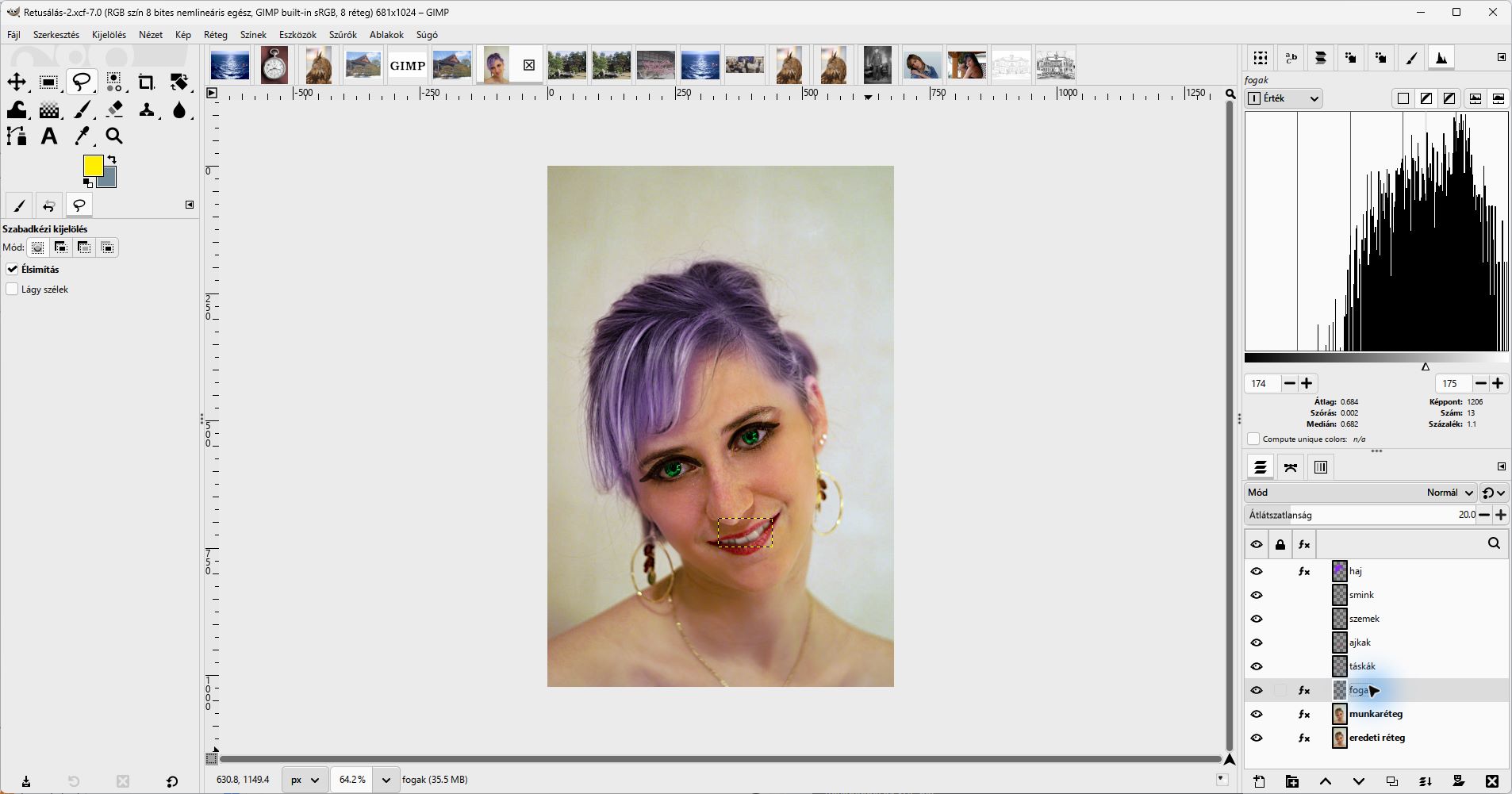Open the Réteg menu

pos(216,35)
